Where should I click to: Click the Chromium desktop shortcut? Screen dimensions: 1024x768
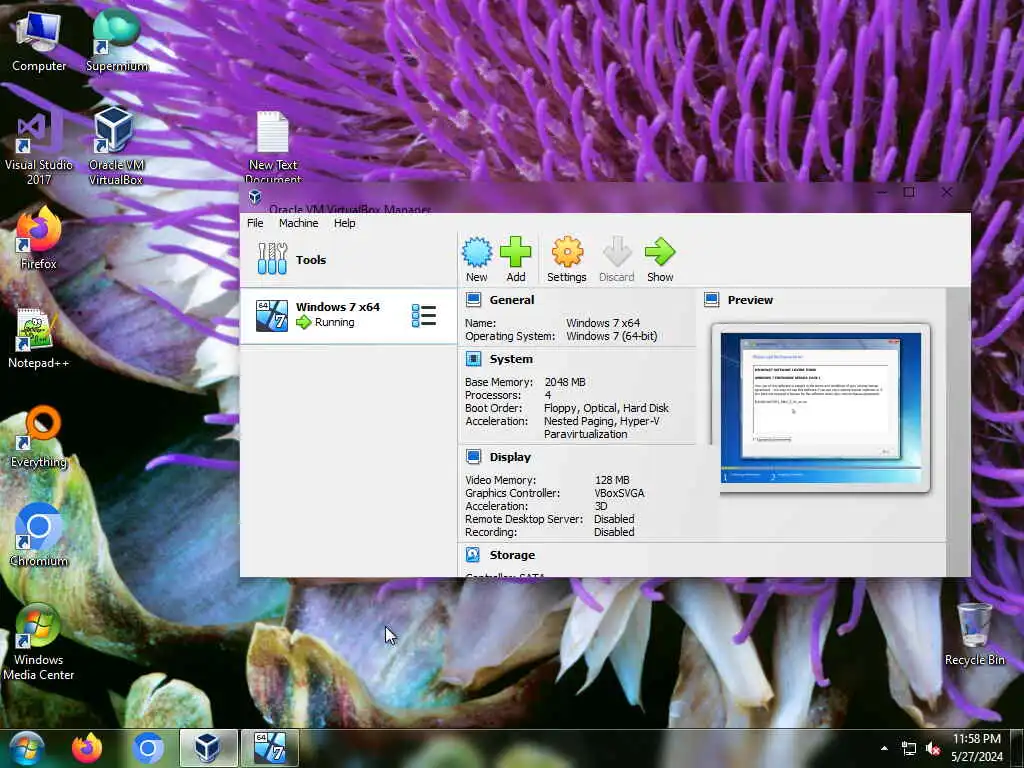tap(39, 535)
